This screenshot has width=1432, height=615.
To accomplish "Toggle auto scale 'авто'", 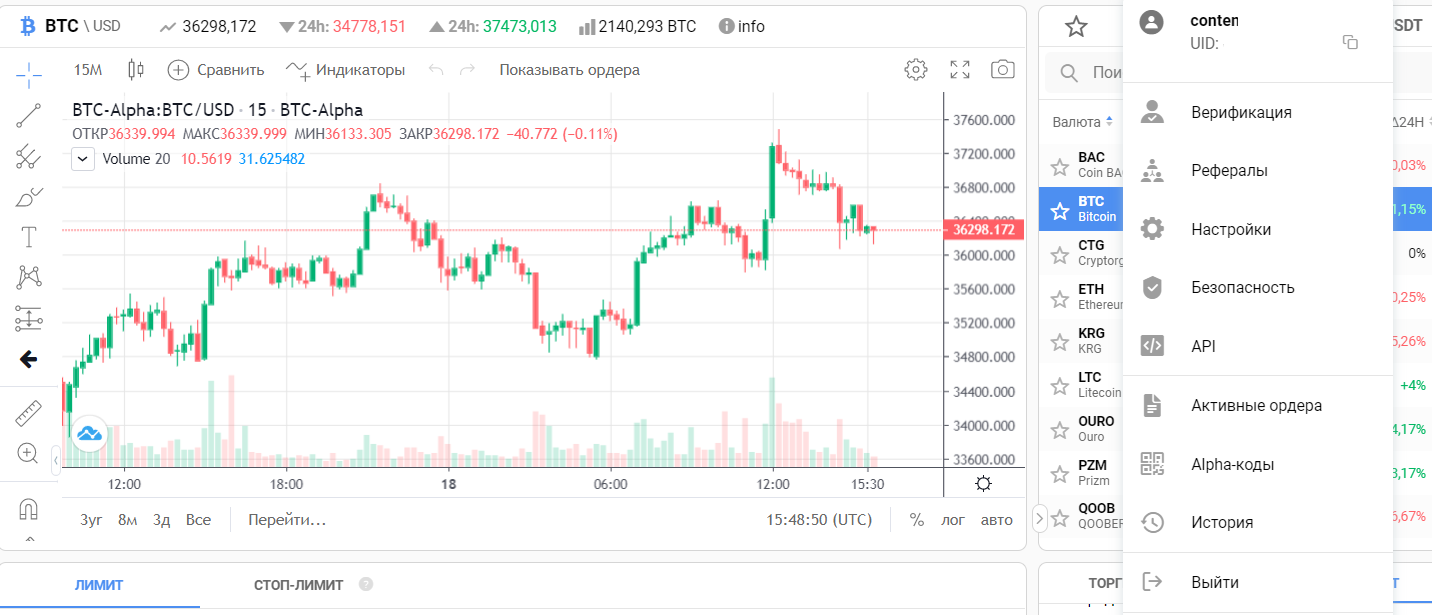I will pyautogui.click(x=996, y=520).
